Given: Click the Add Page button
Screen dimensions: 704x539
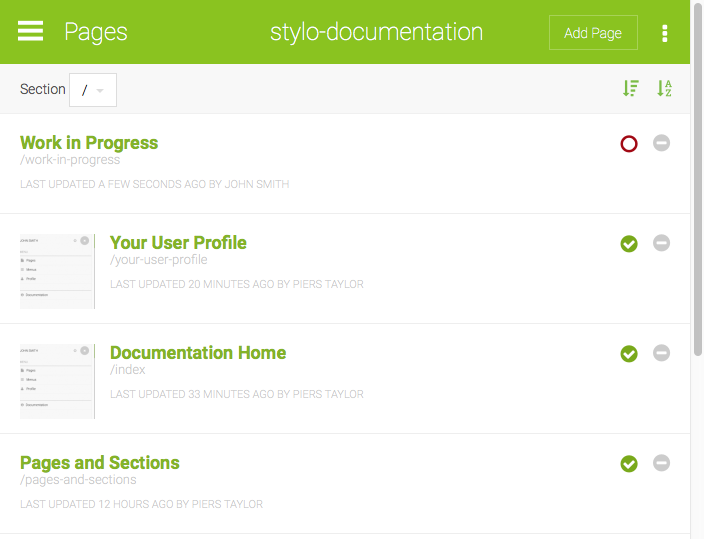Looking at the screenshot, I should pyautogui.click(x=593, y=33).
